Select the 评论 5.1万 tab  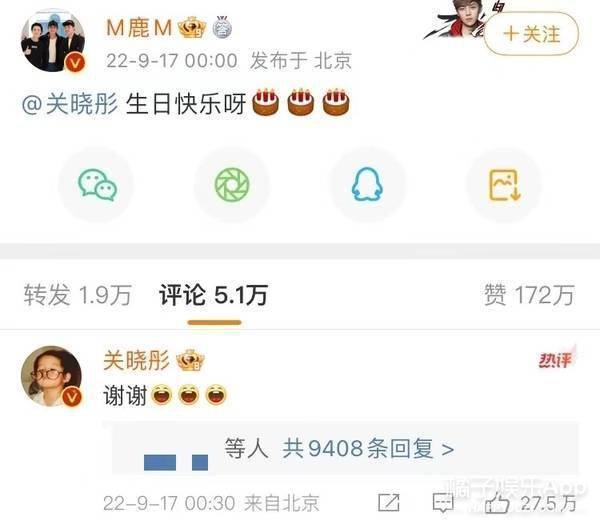coord(214,295)
